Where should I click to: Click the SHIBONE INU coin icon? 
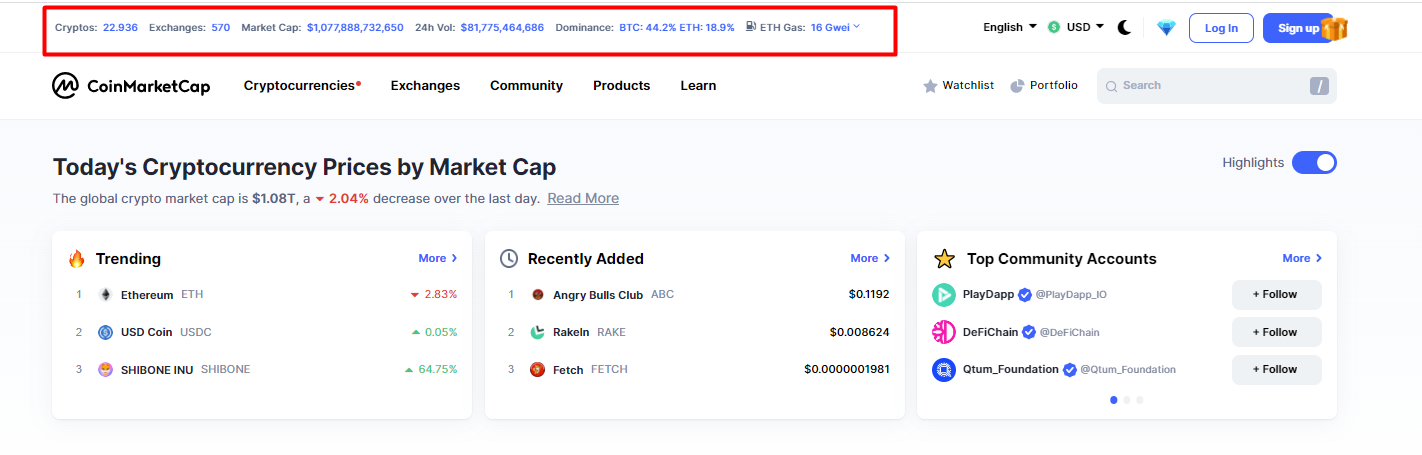[106, 370]
